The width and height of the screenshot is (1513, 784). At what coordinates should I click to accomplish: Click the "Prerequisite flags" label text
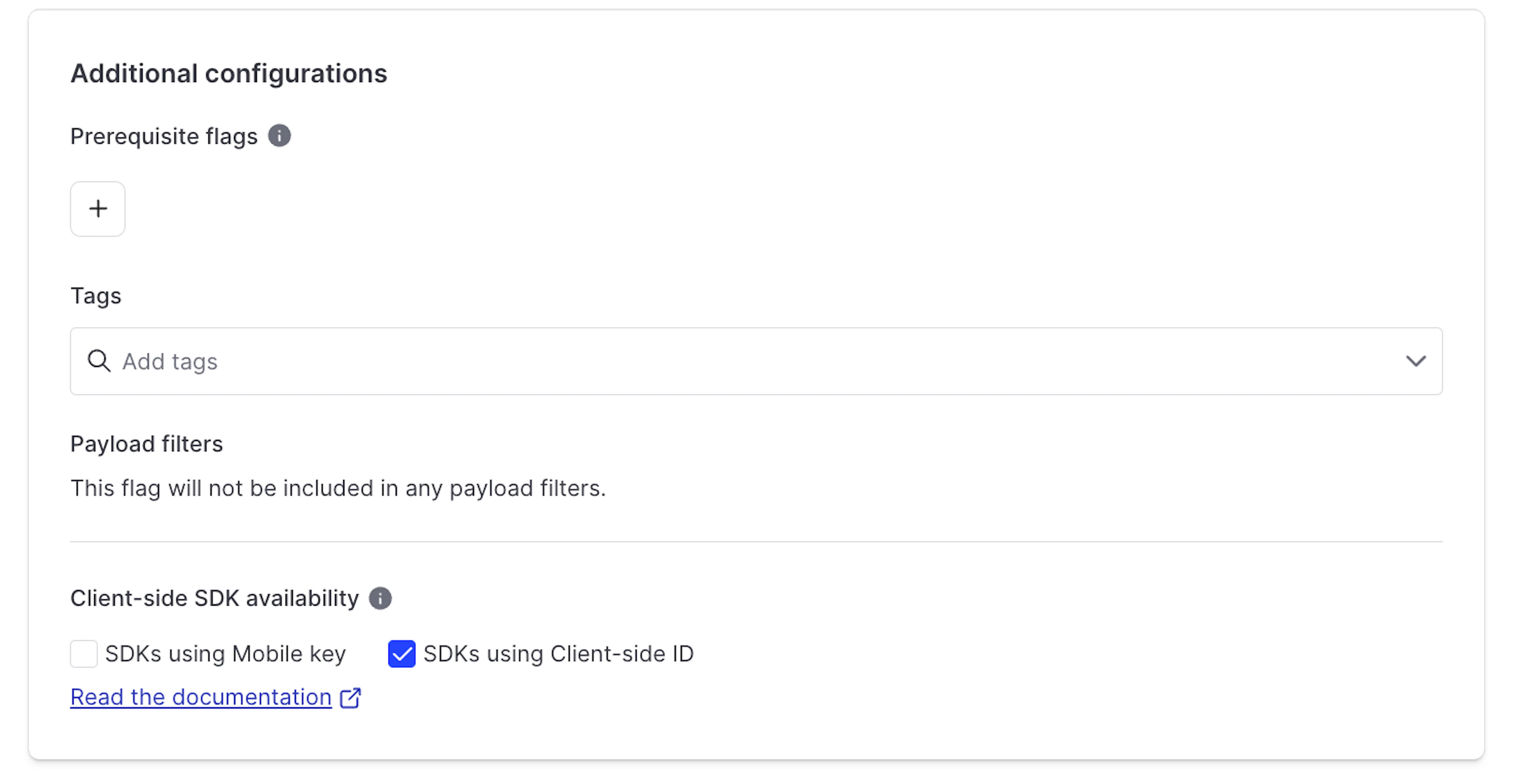(164, 137)
